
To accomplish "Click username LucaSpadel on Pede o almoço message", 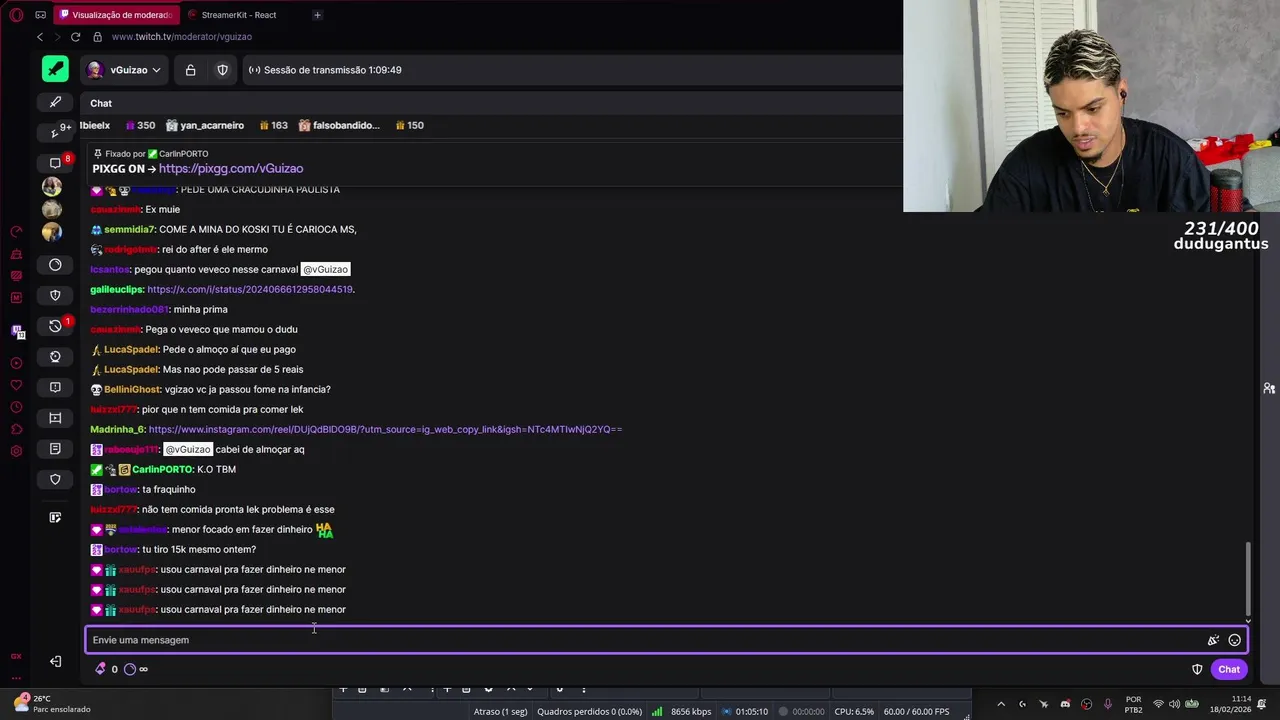I will point(131,349).
